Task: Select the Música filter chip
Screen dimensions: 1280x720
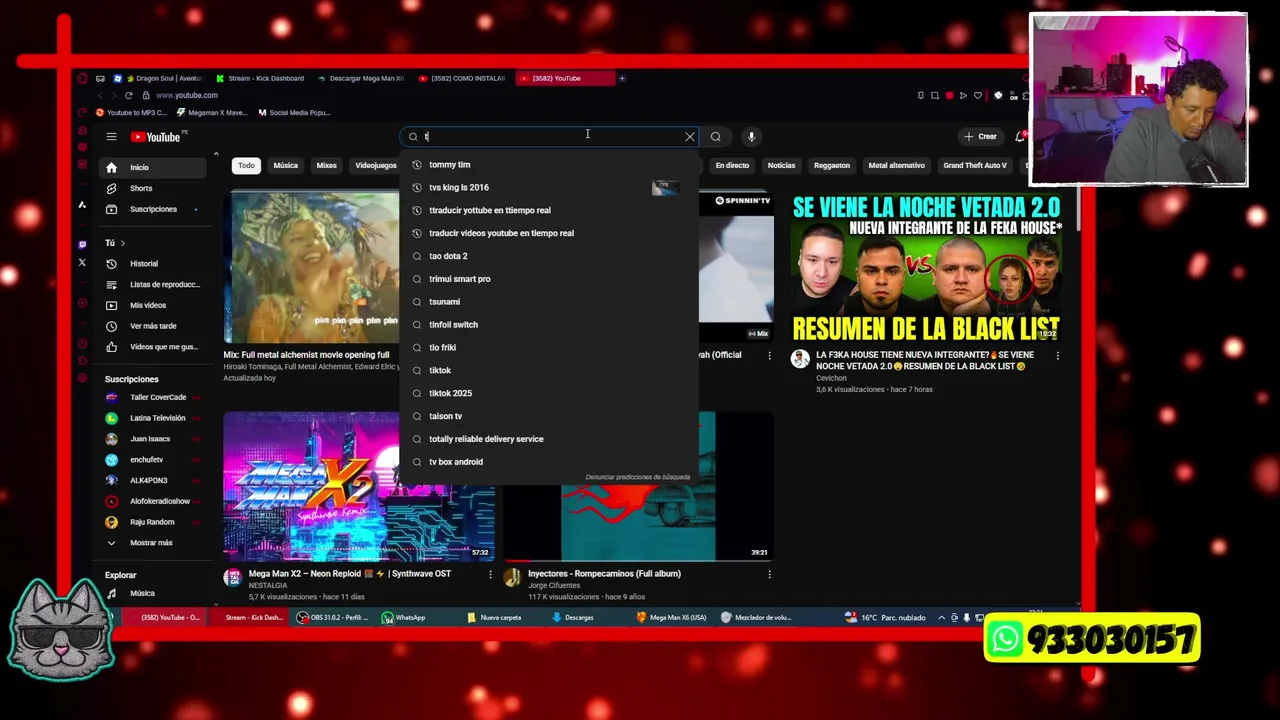Action: tap(286, 165)
